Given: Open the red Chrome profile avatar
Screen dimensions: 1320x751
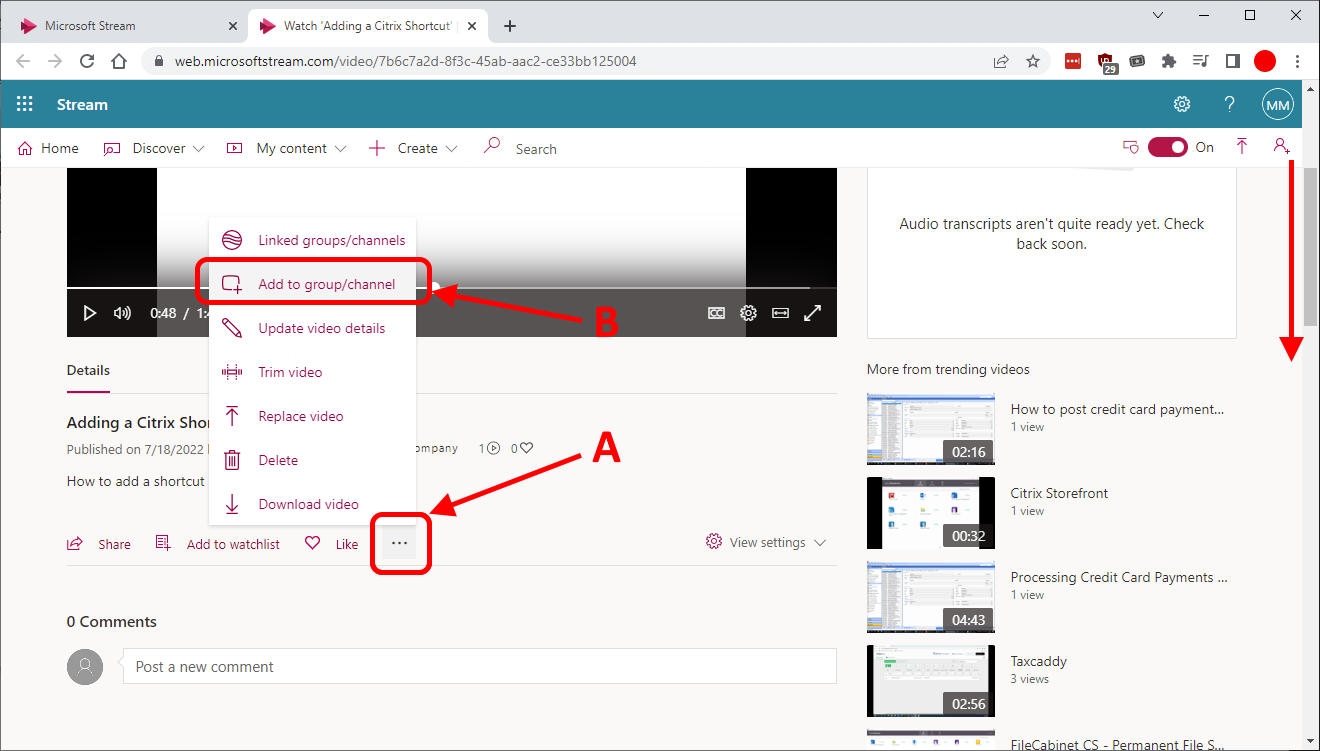Looking at the screenshot, I should [1265, 61].
